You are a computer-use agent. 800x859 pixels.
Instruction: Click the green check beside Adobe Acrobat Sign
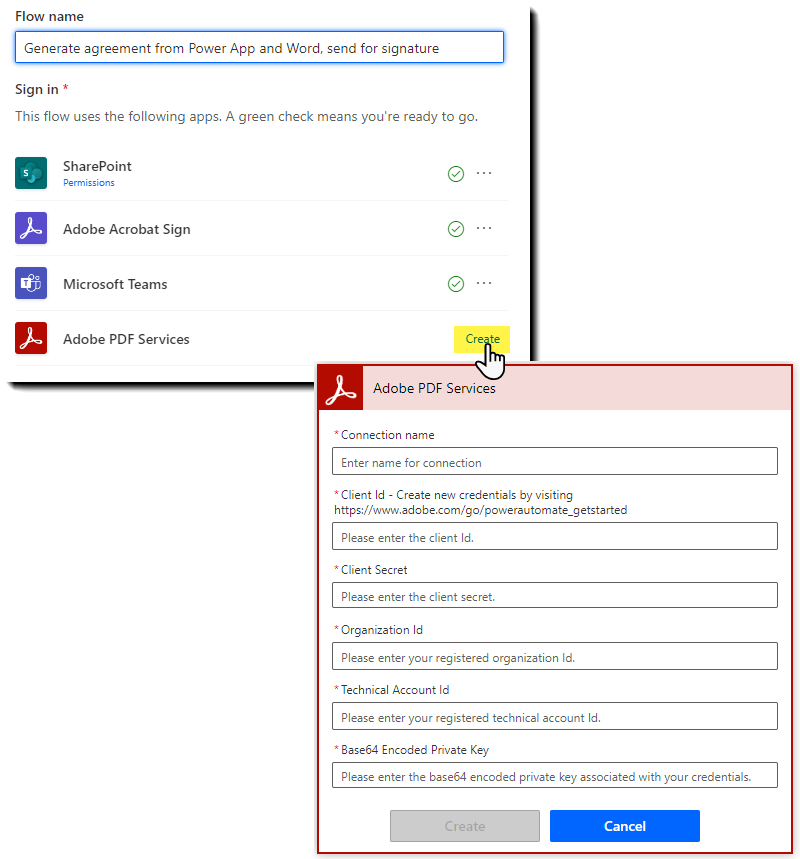point(456,228)
